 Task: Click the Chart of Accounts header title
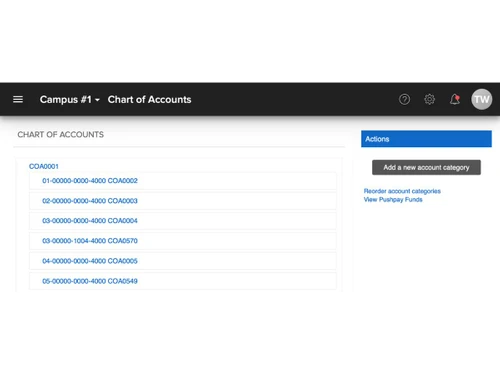coord(149,99)
